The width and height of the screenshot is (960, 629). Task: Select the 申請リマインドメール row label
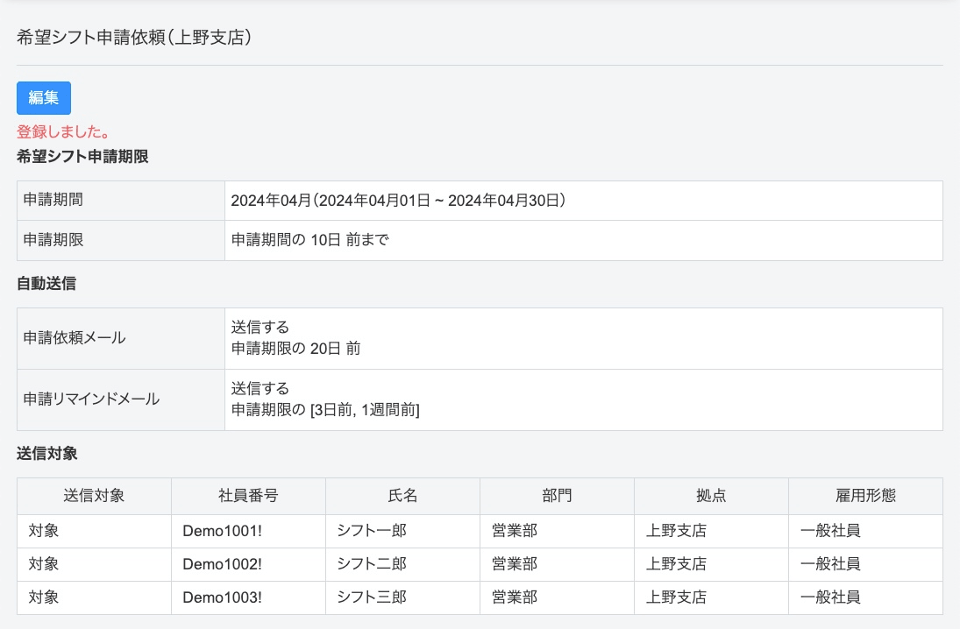point(91,399)
